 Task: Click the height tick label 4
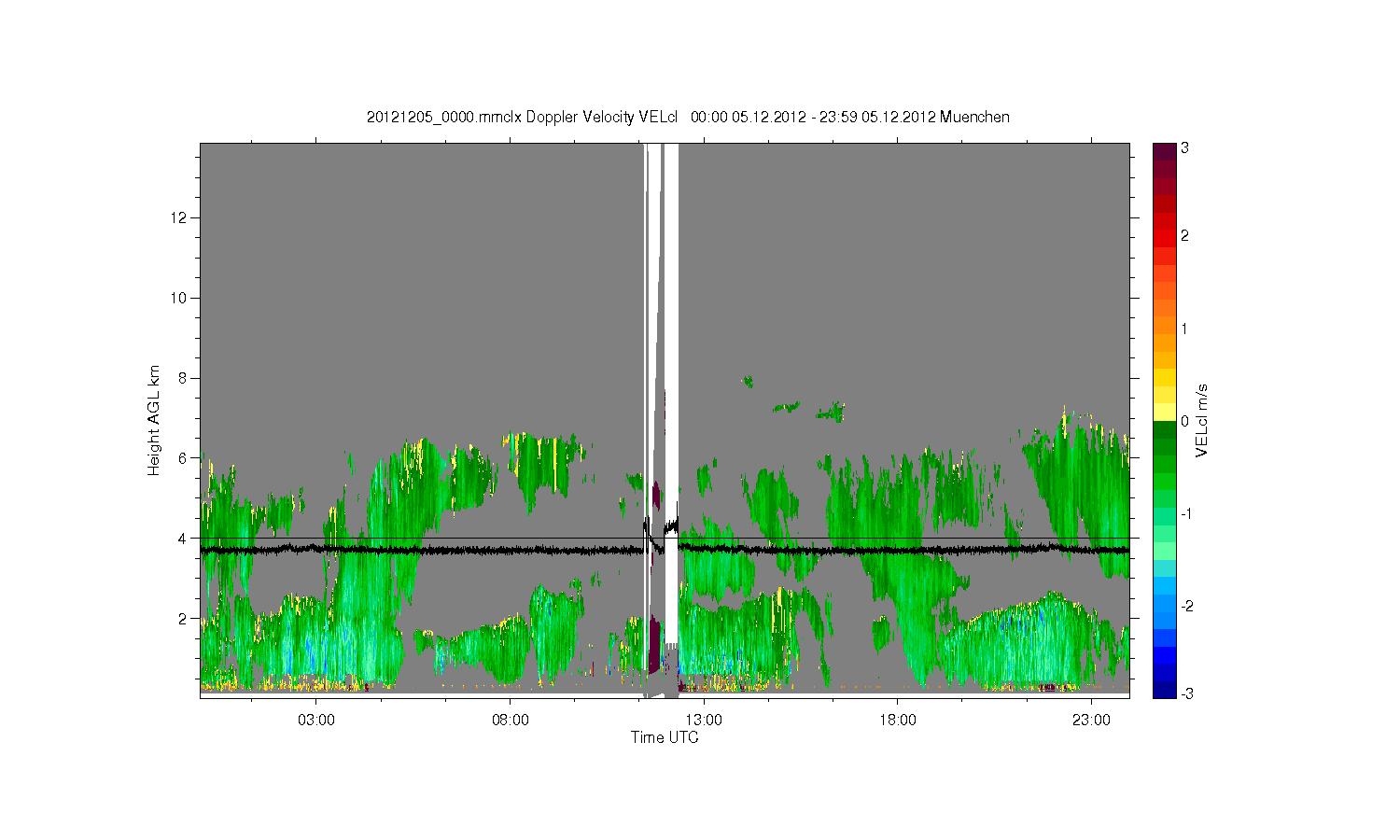point(184,538)
